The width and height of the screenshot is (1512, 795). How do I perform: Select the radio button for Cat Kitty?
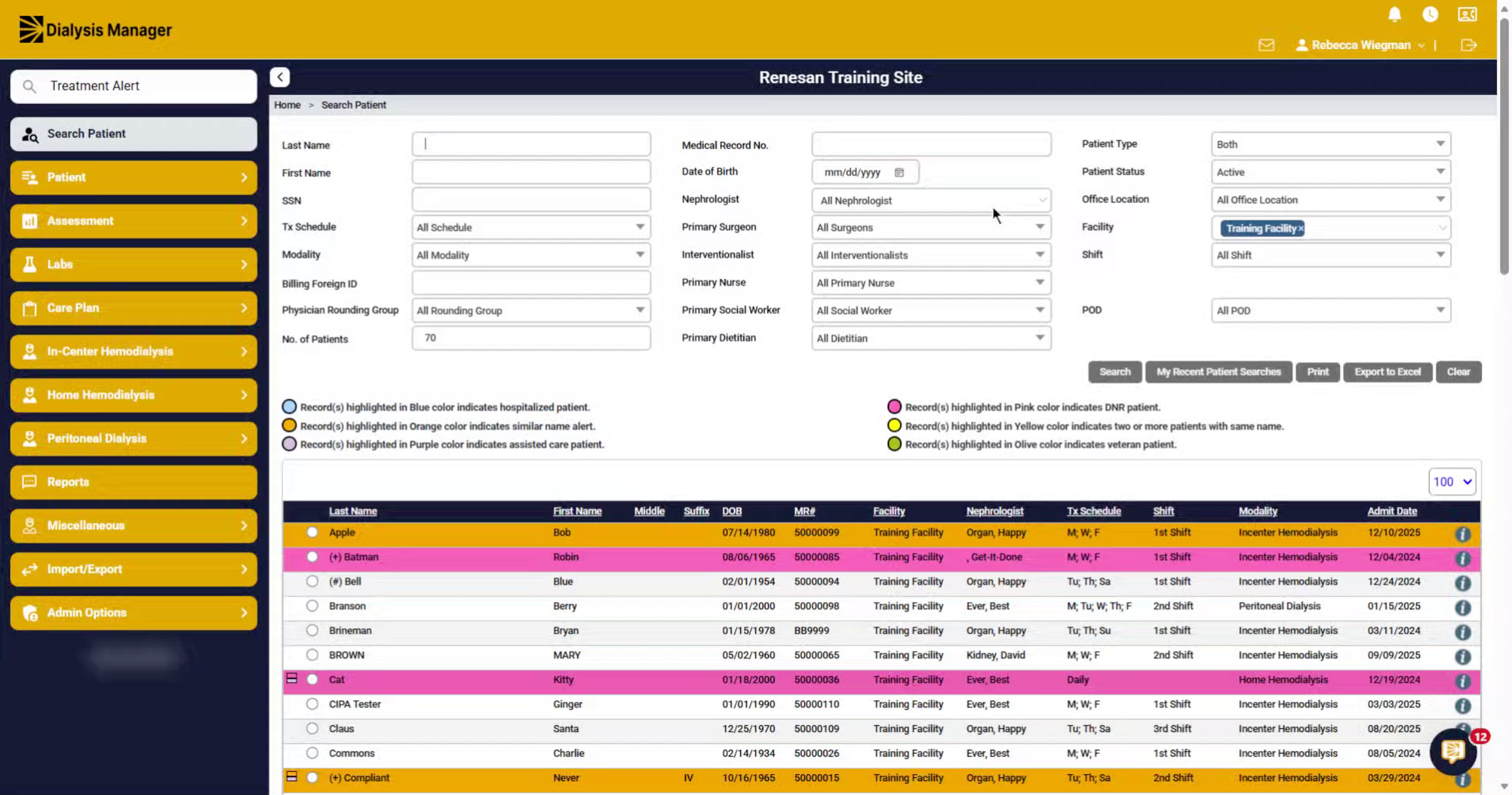coord(312,679)
